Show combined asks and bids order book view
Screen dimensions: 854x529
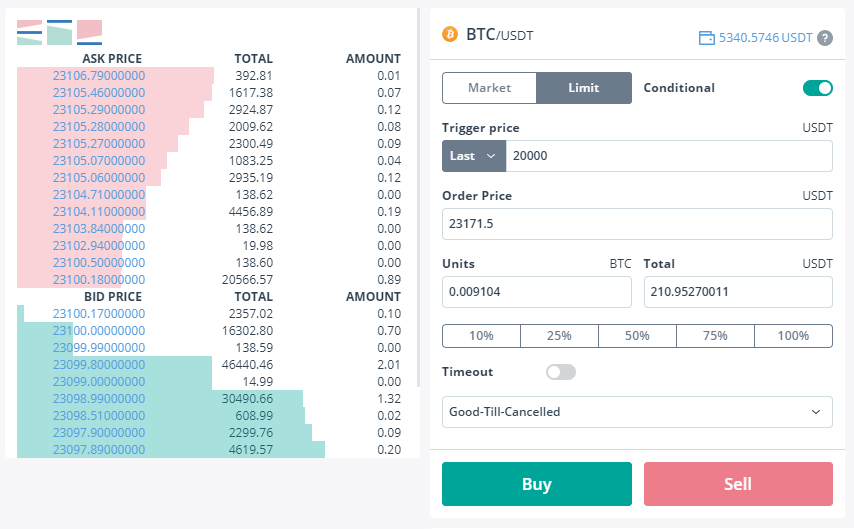(29, 33)
